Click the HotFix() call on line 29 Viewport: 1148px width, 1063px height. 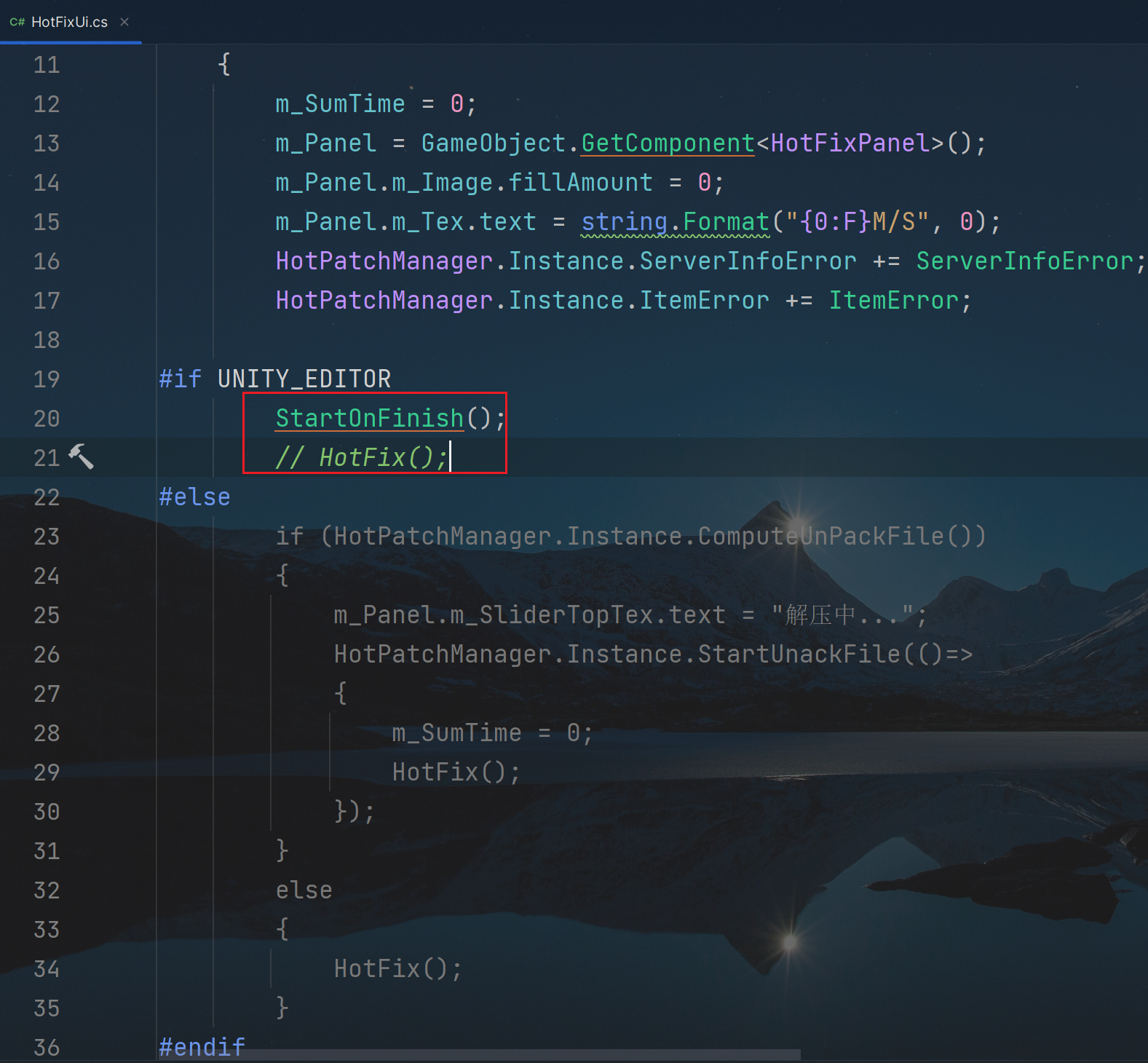(x=449, y=772)
